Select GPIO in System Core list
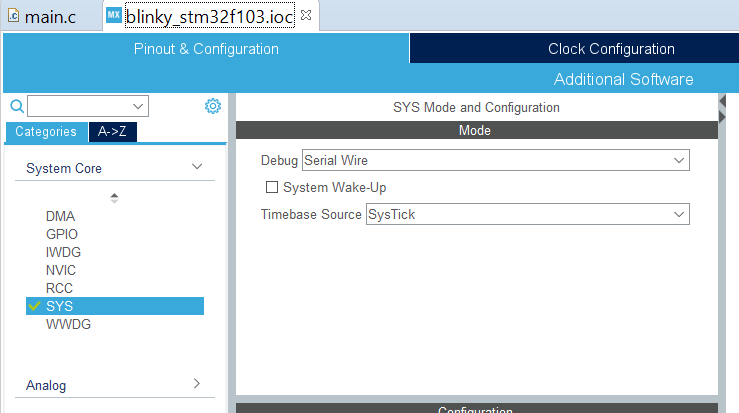This screenshot has width=739, height=413. click(60, 234)
